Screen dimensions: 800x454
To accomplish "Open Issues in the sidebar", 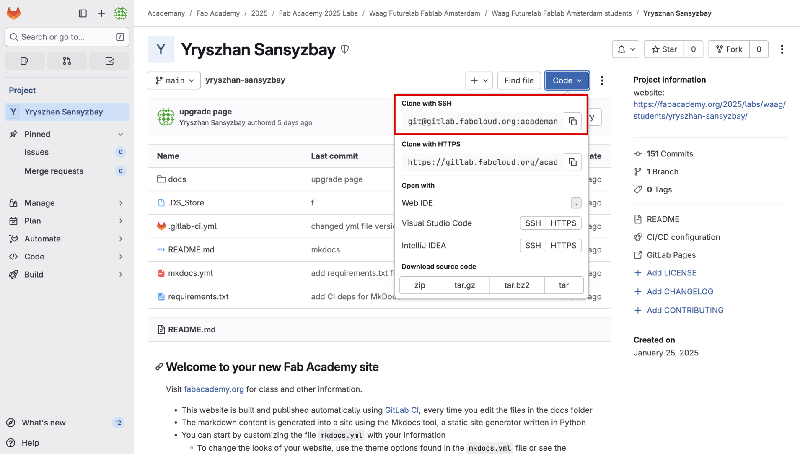I will click(37, 152).
